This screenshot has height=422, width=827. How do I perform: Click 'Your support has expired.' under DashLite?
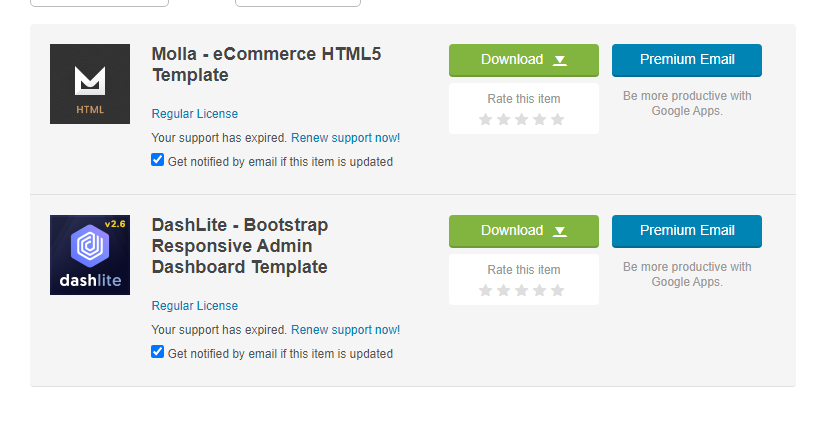219,330
